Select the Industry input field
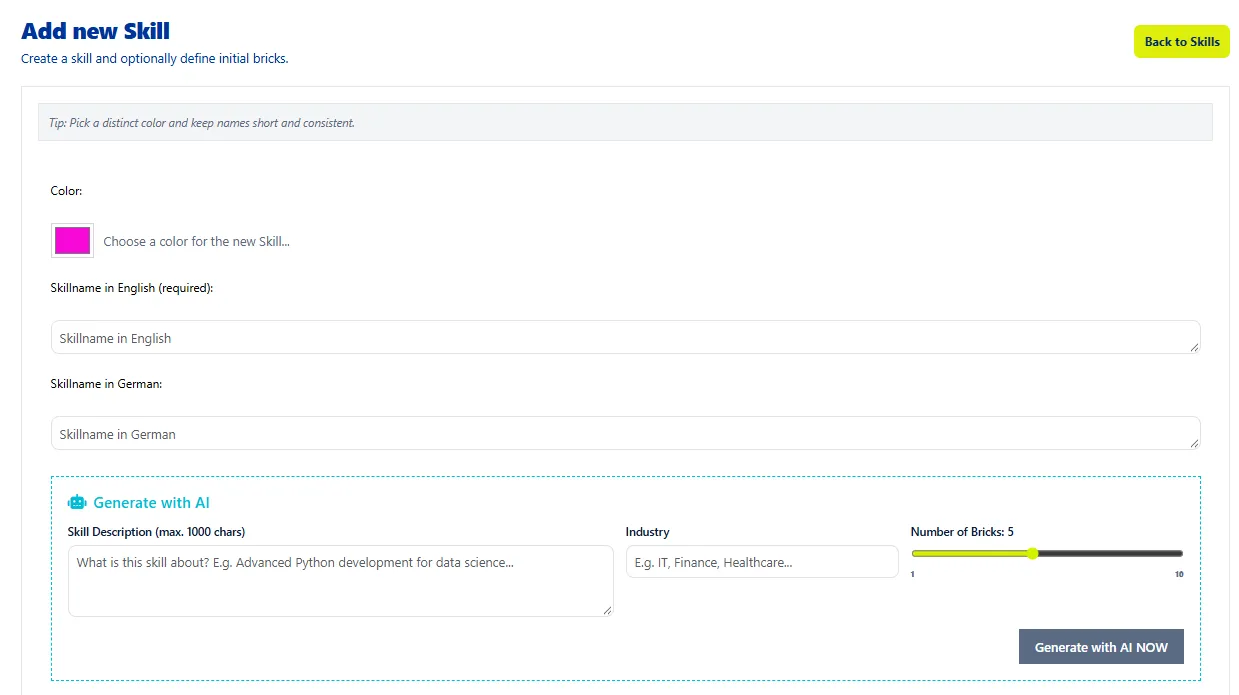The width and height of the screenshot is (1239, 695). (762, 562)
